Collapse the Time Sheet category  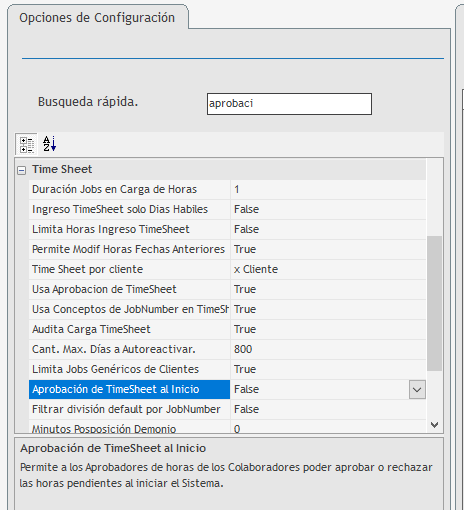tap(22, 171)
